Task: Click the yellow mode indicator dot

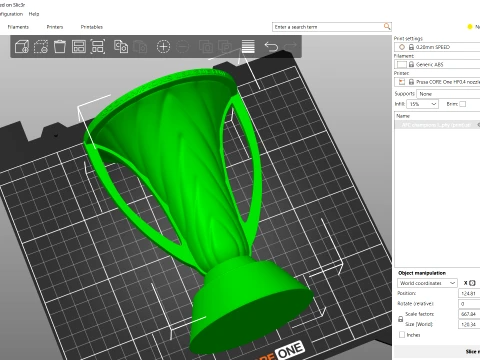Action: point(470,27)
